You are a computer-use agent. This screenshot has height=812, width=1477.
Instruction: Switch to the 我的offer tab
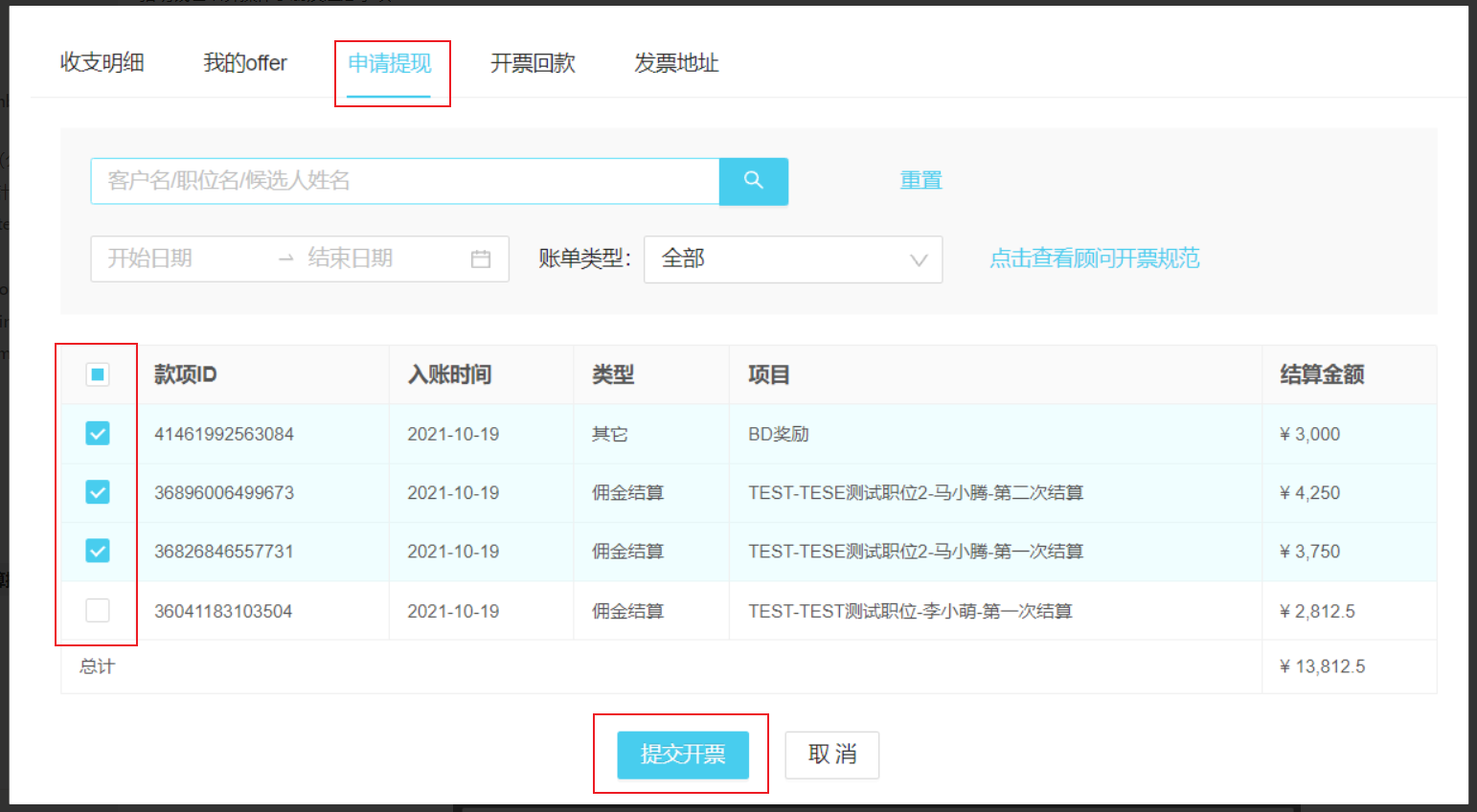point(245,63)
